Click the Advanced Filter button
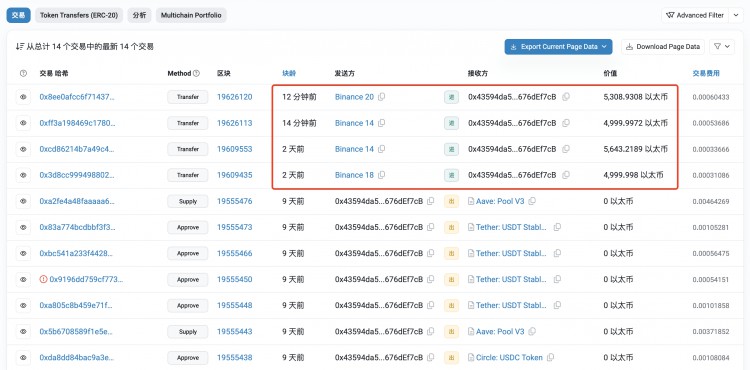The height and width of the screenshot is (370, 750). click(x=695, y=15)
